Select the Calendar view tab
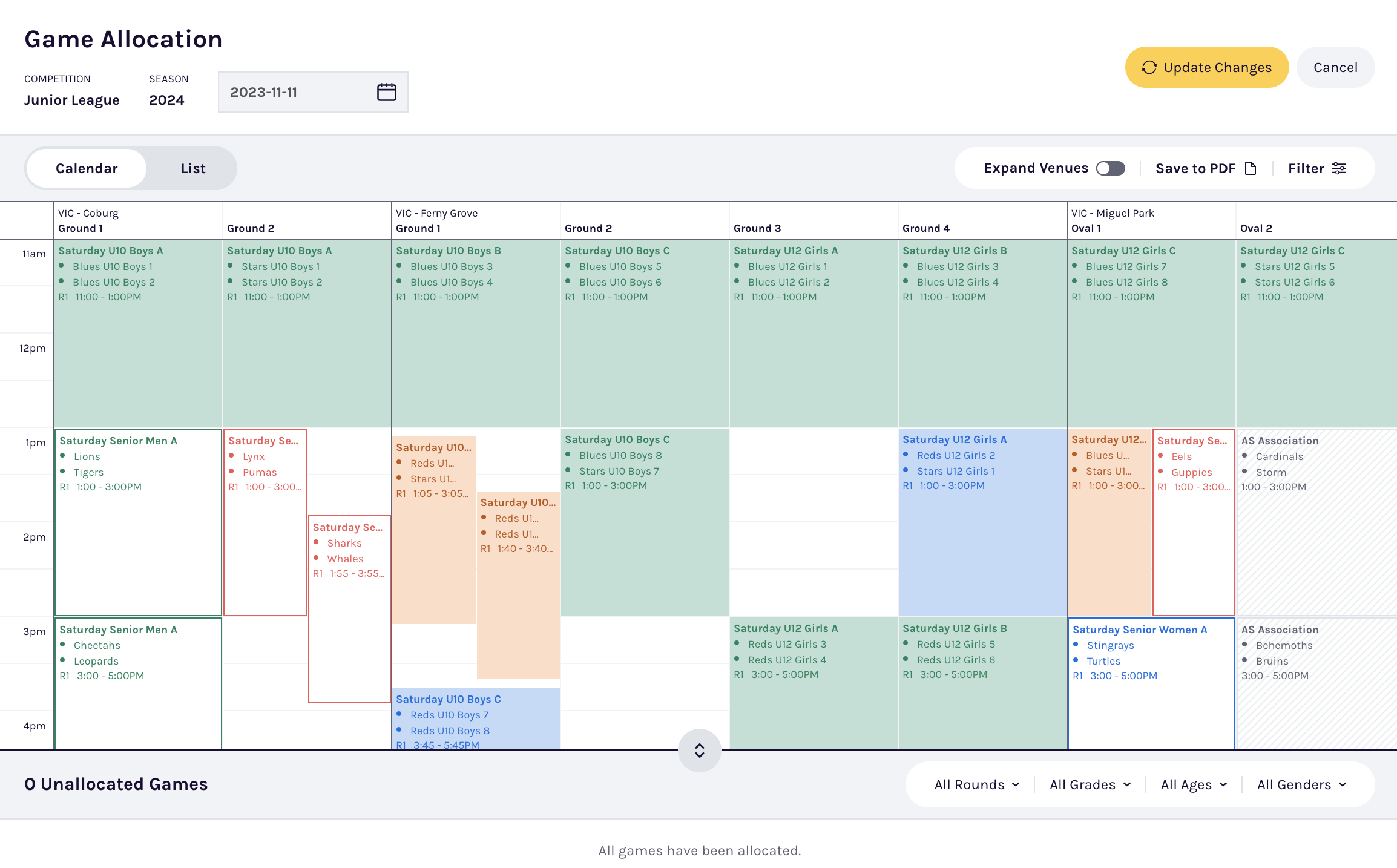Image resolution: width=1397 pixels, height=868 pixels. pyautogui.click(x=87, y=168)
